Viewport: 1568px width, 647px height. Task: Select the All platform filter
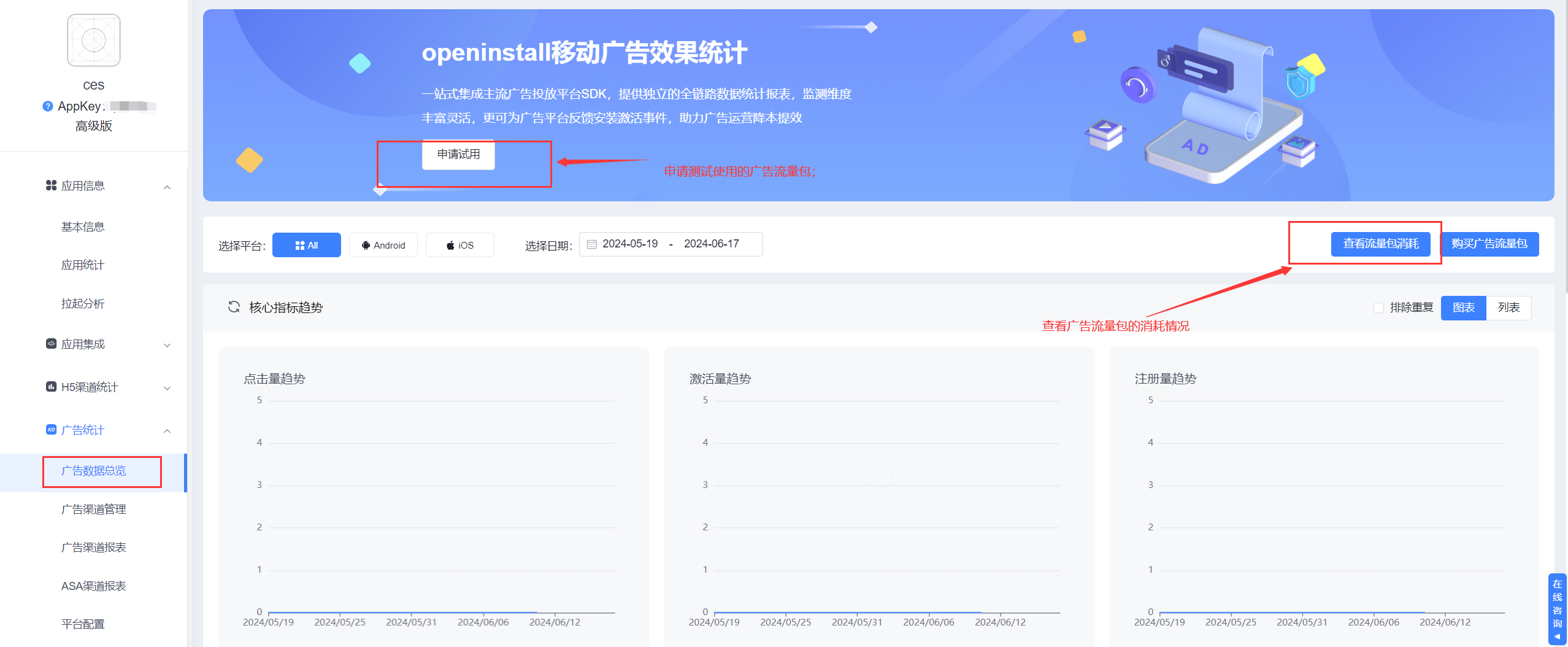[x=307, y=245]
